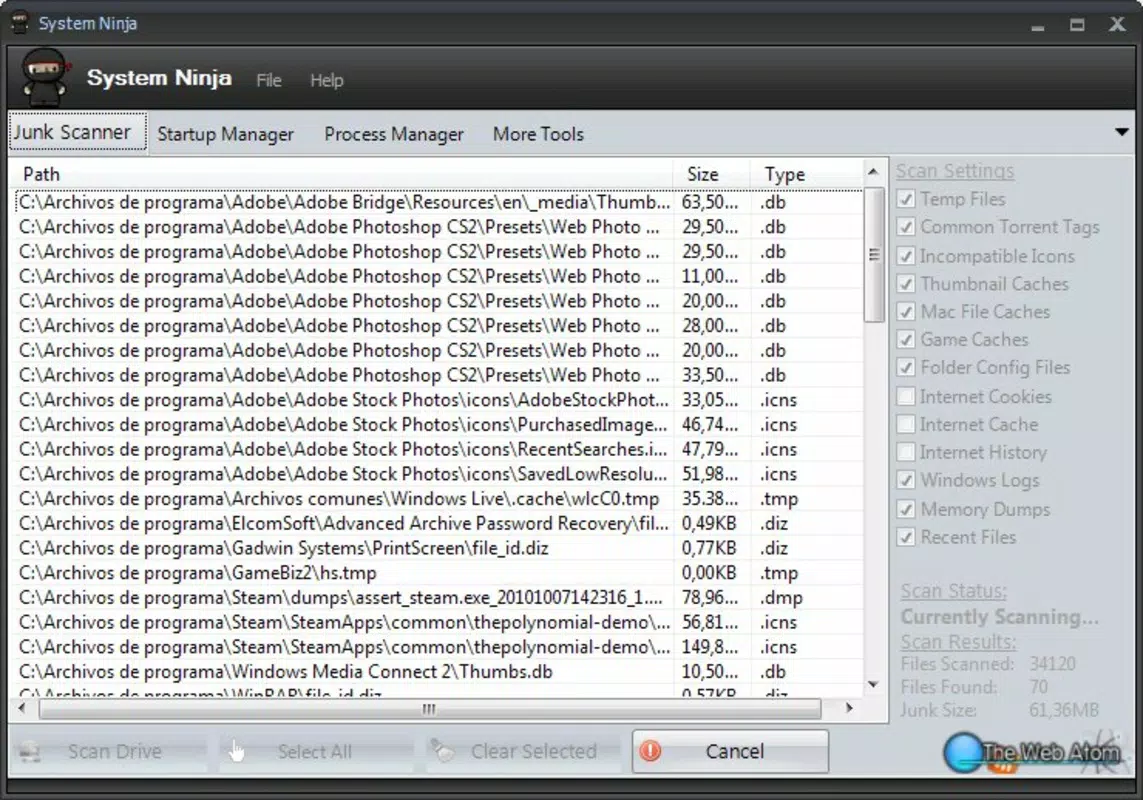Select the AdobeStockPhot... .icns row
This screenshot has width=1143, height=800.
[x=438, y=400]
